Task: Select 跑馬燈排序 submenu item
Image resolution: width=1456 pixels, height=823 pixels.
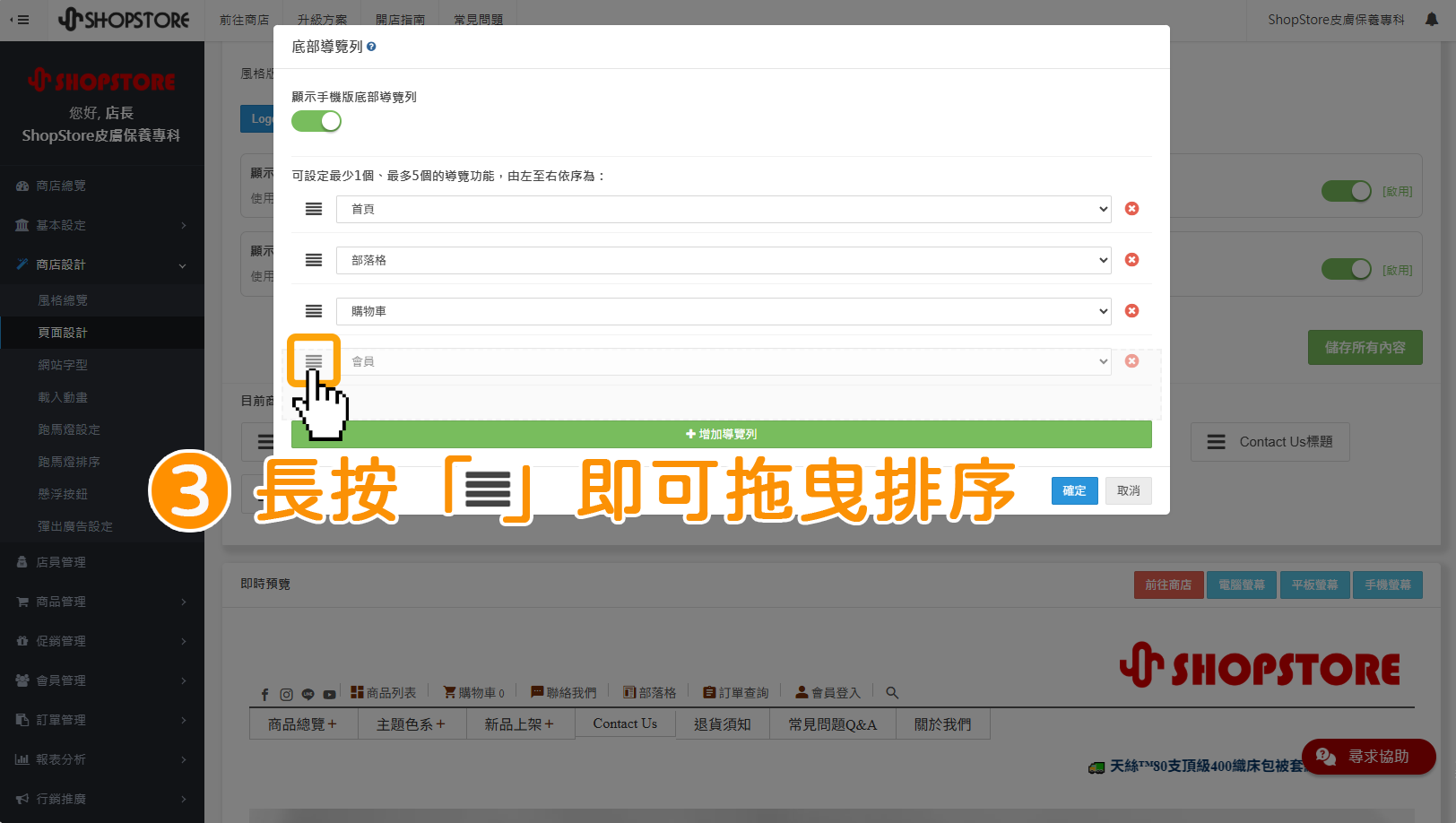Action: (102, 462)
